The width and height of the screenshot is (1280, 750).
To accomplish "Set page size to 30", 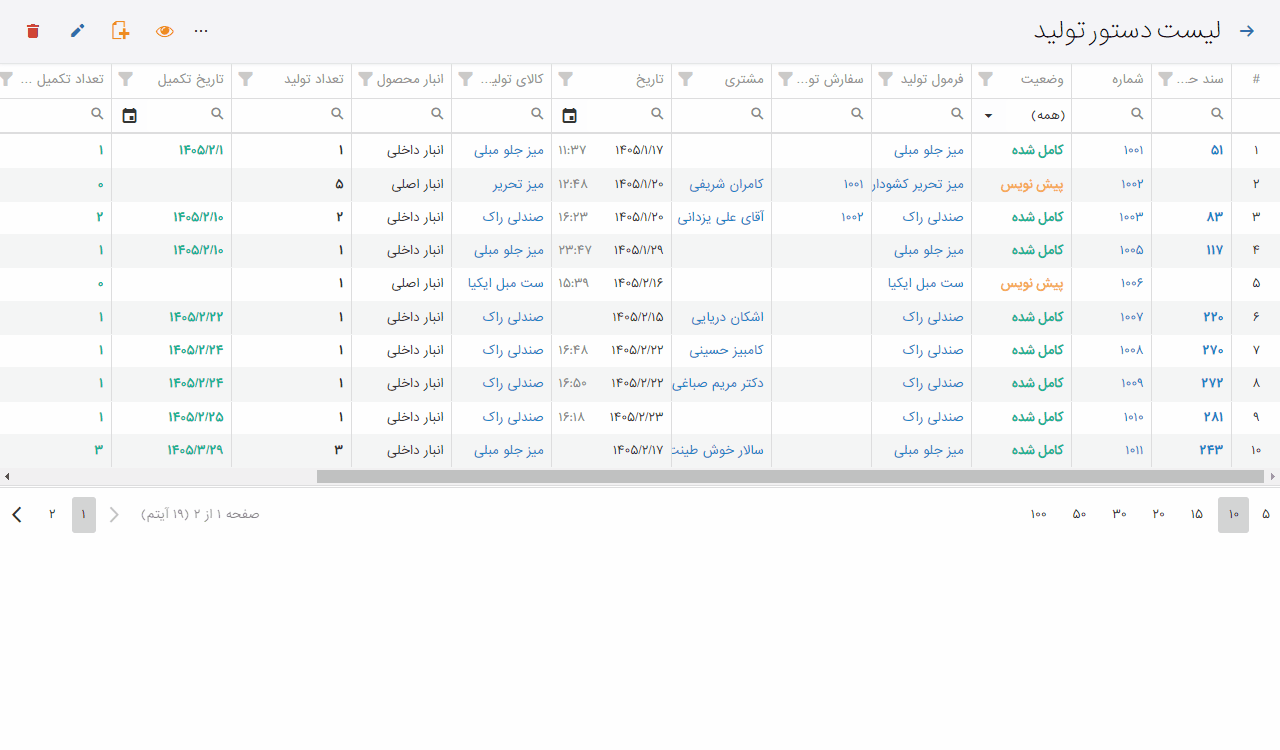I will [1119, 514].
